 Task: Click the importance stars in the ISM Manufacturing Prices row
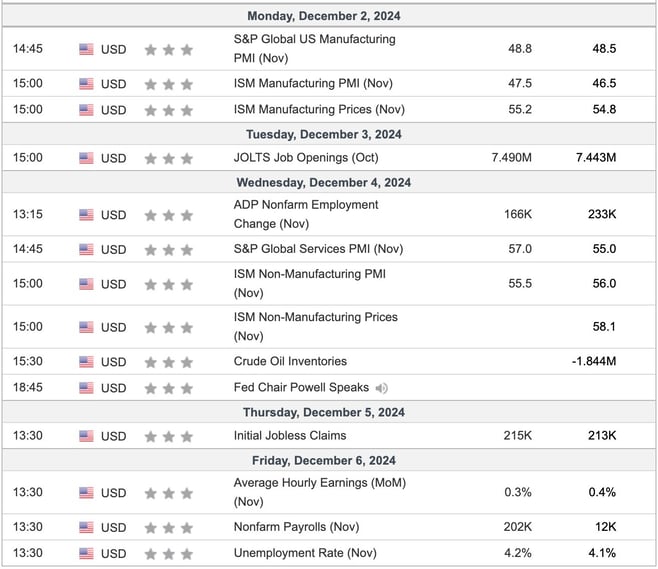coord(169,110)
